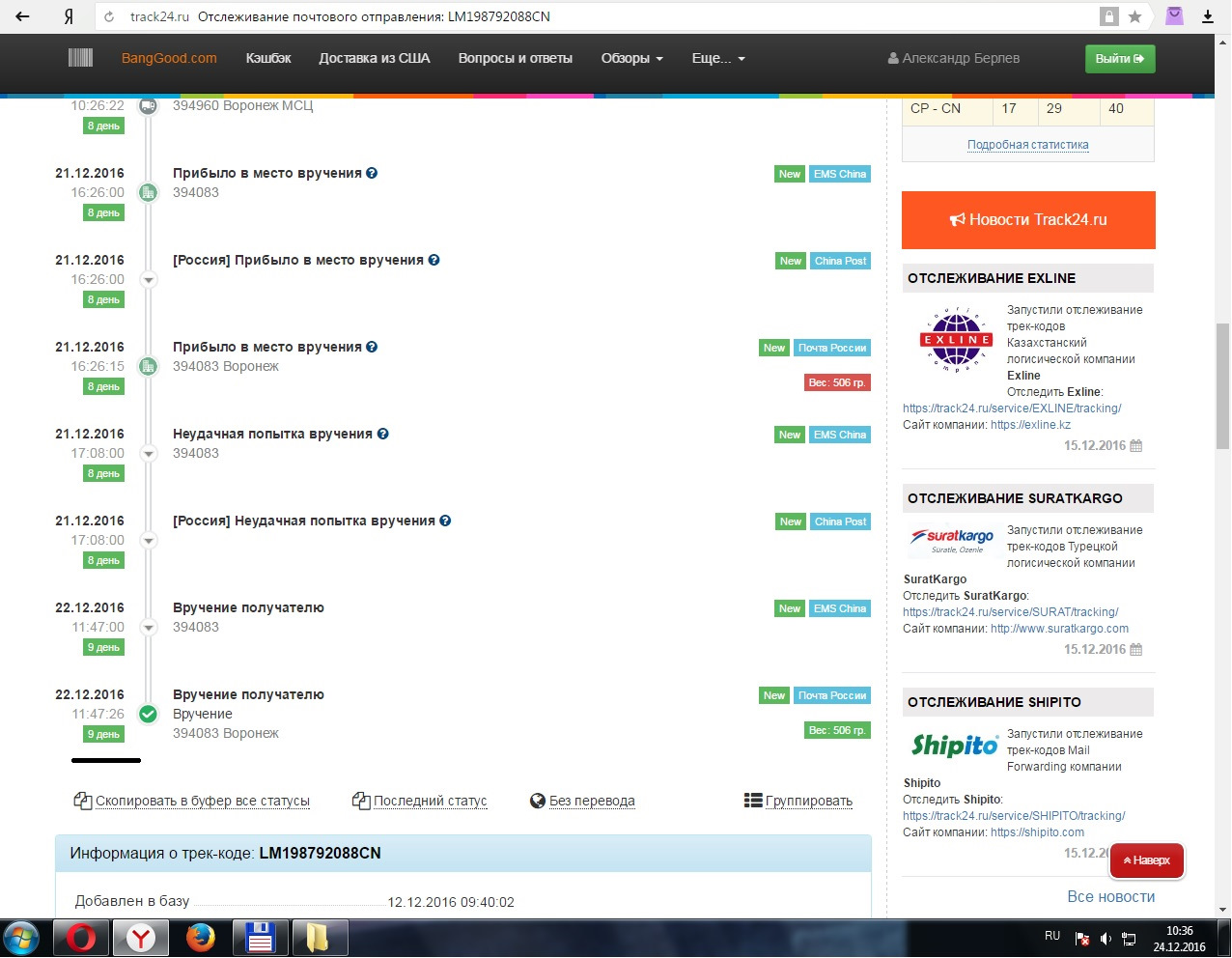Image resolution: width=1232 pixels, height=958 pixels.
Task: Click Последний статус link
Action: click(420, 801)
